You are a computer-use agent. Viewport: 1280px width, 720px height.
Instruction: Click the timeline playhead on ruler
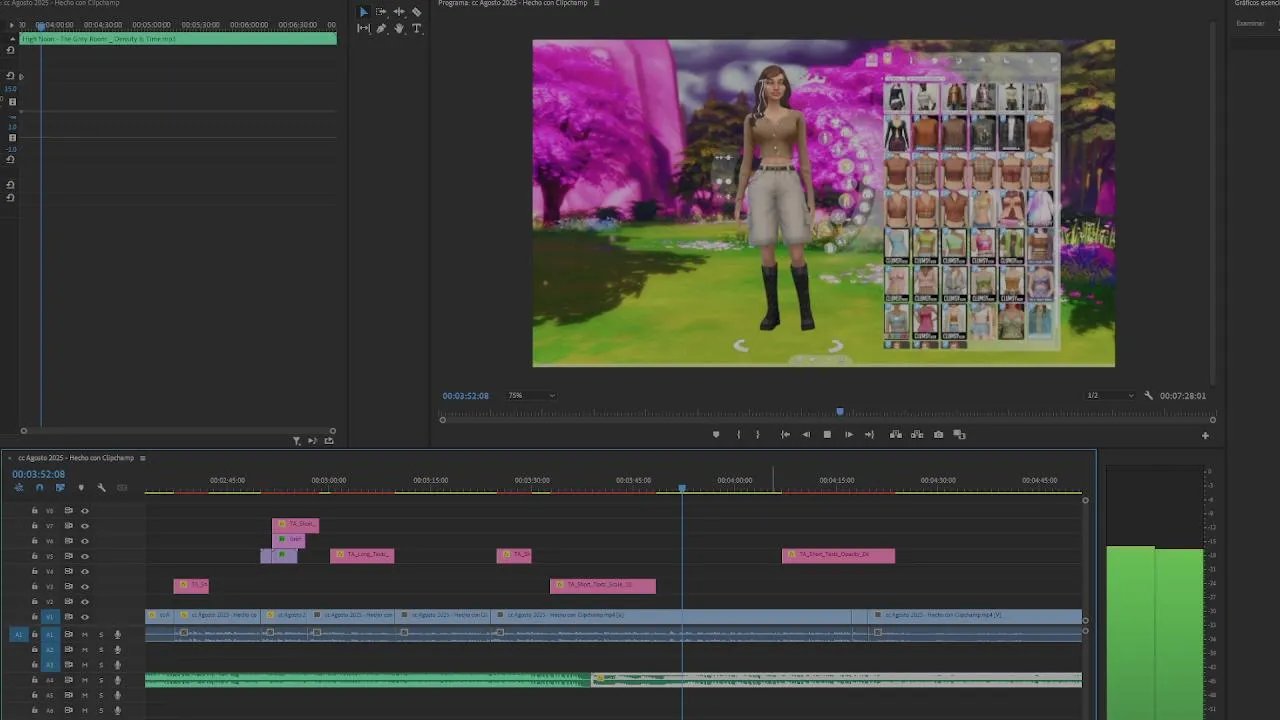point(682,488)
